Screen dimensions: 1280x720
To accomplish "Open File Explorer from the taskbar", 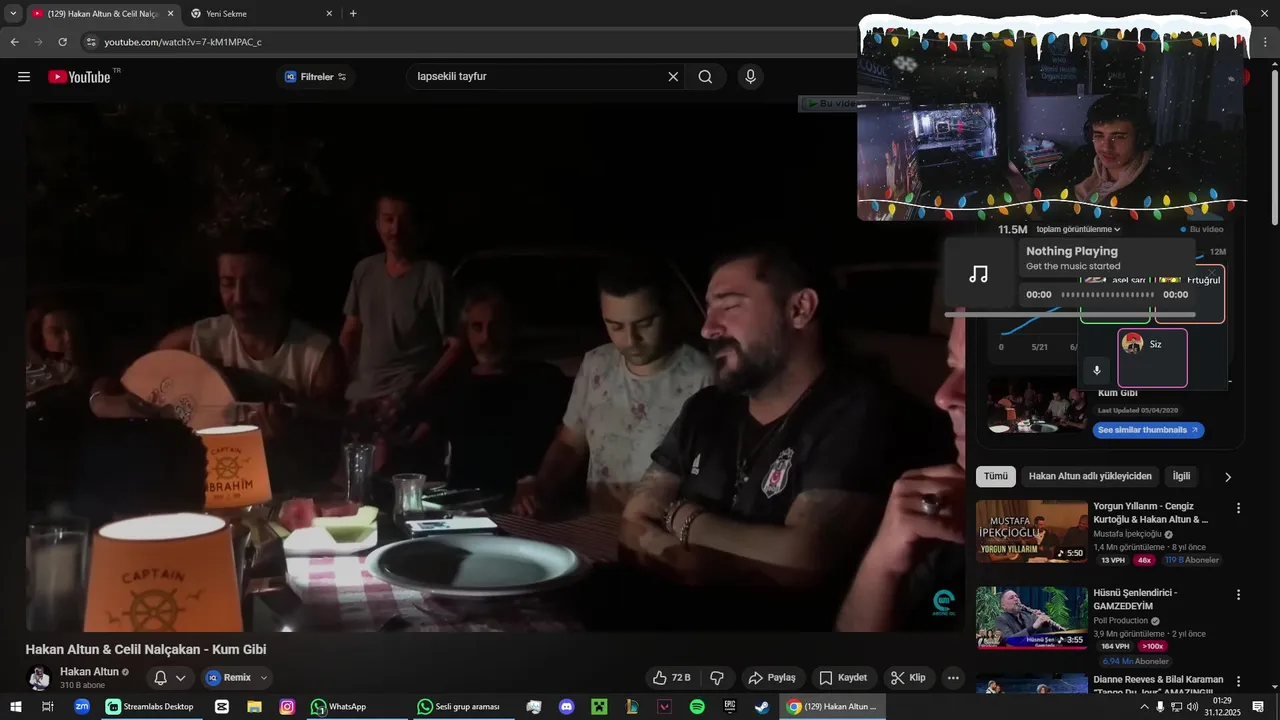I will tap(254, 707).
